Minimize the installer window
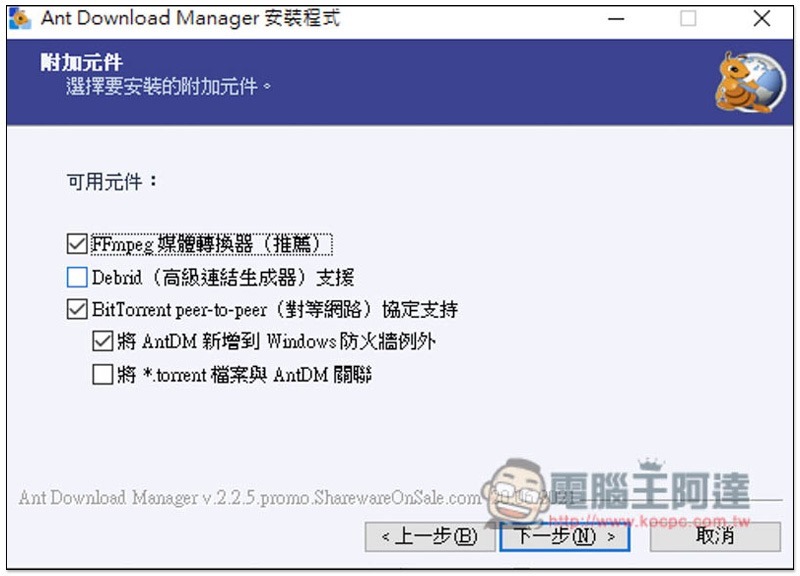 click(x=616, y=19)
